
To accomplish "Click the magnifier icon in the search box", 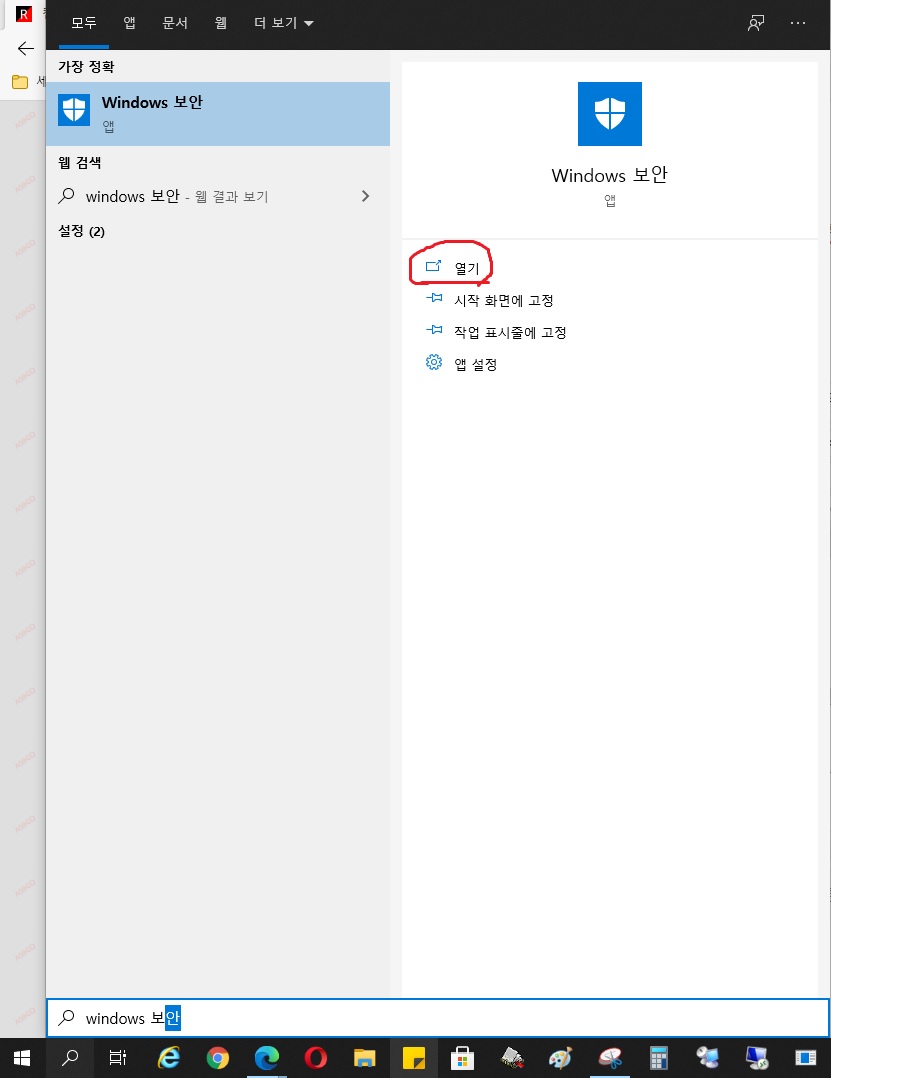I will pos(67,1018).
